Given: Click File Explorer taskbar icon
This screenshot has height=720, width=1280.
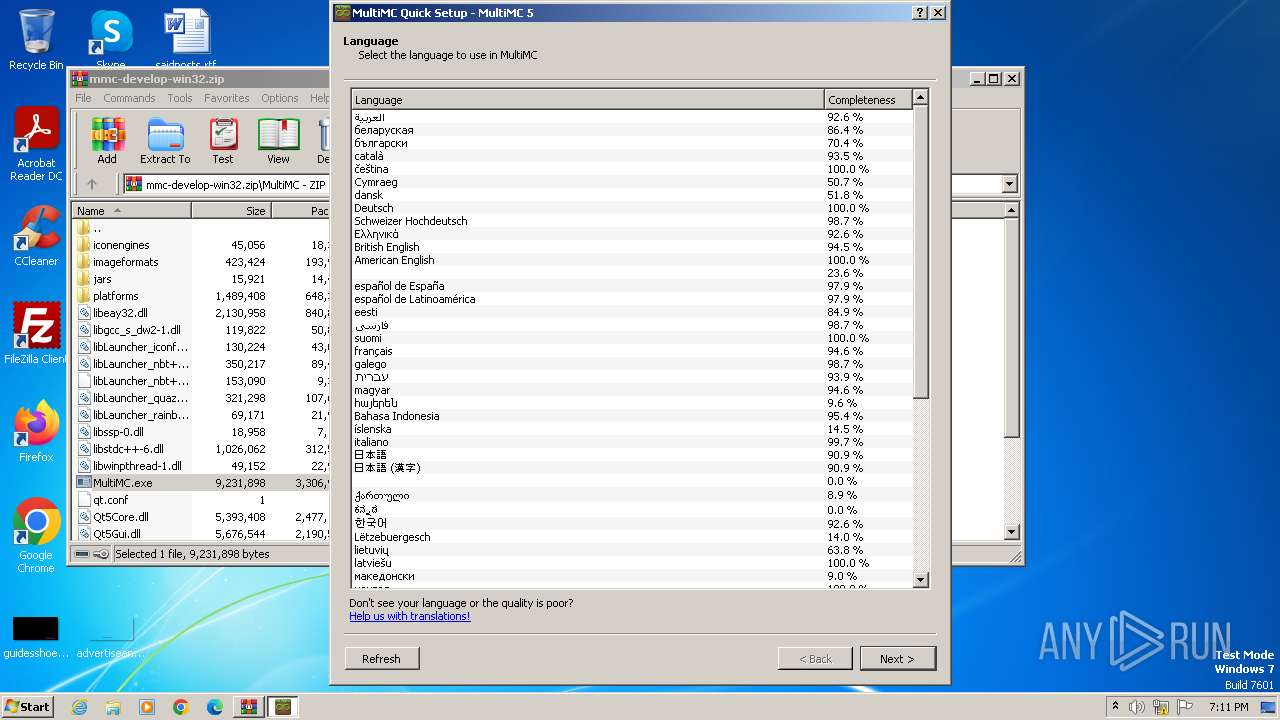Looking at the screenshot, I should pyautogui.click(x=113, y=707).
